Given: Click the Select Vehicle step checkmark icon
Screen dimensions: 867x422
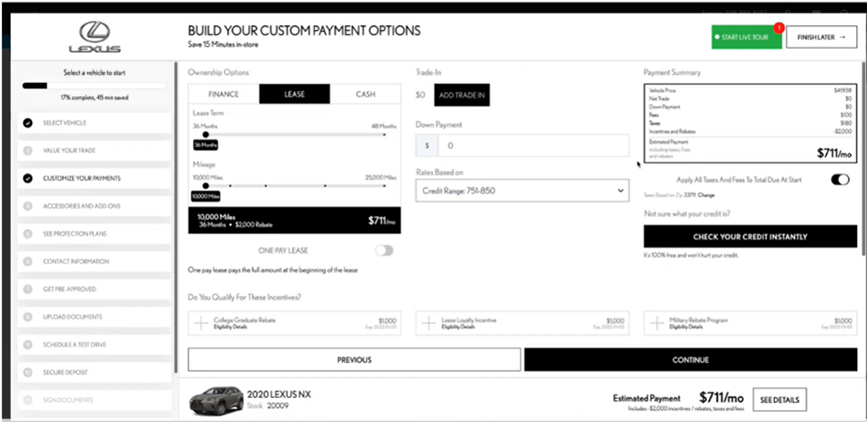Looking at the screenshot, I should tap(28, 123).
